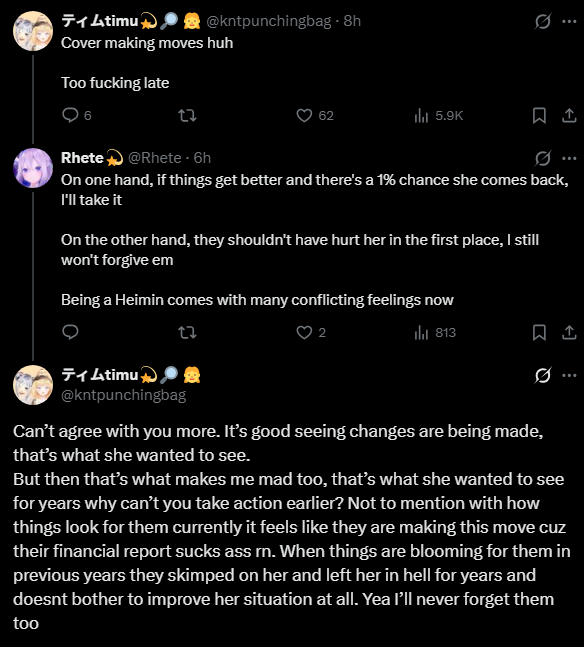Open @kntpunchingbag handle on the bottom tweet
584x647 pixels.
pyautogui.click(x=123, y=395)
